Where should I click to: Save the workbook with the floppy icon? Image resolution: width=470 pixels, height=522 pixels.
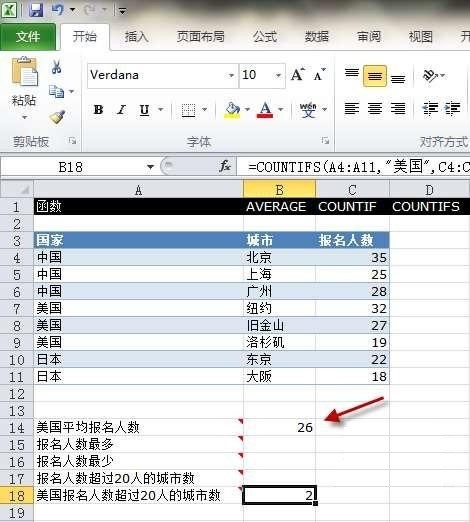pyautogui.click(x=36, y=10)
